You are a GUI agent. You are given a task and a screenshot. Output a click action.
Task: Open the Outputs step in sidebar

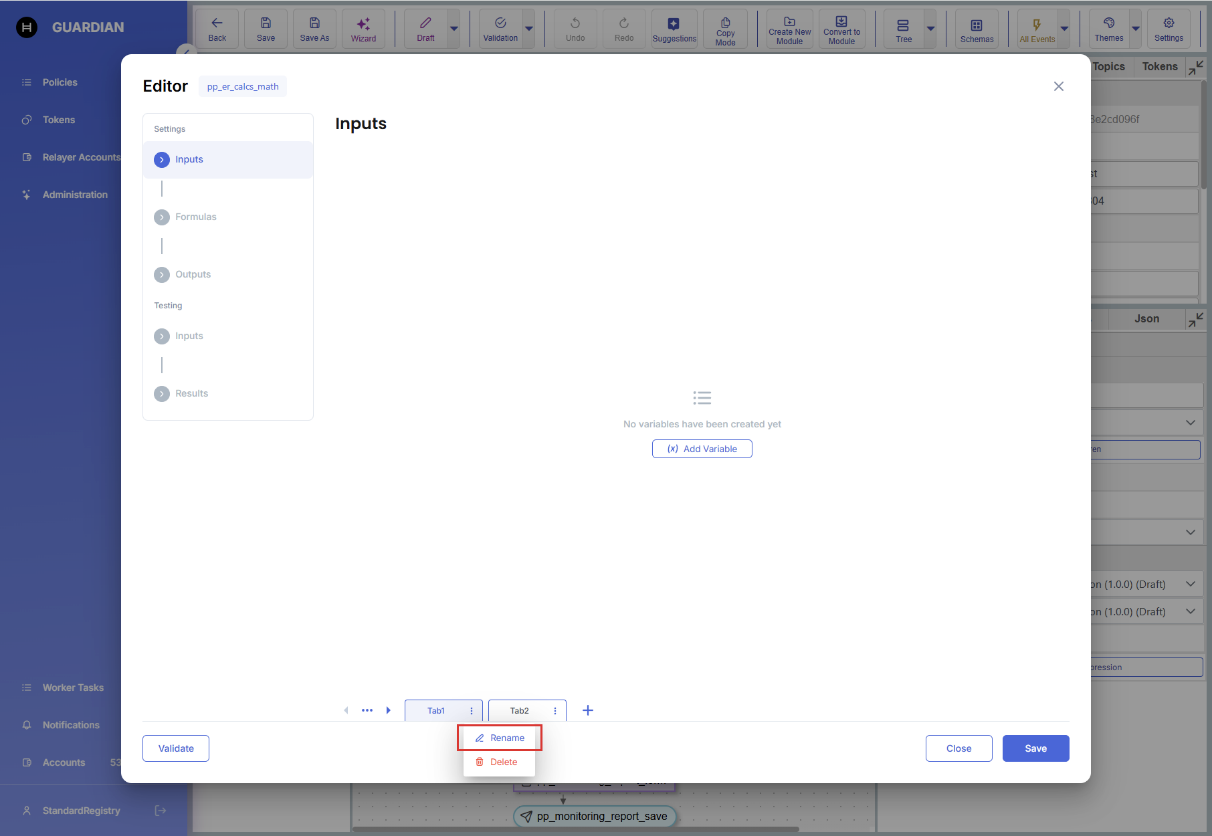coord(192,274)
